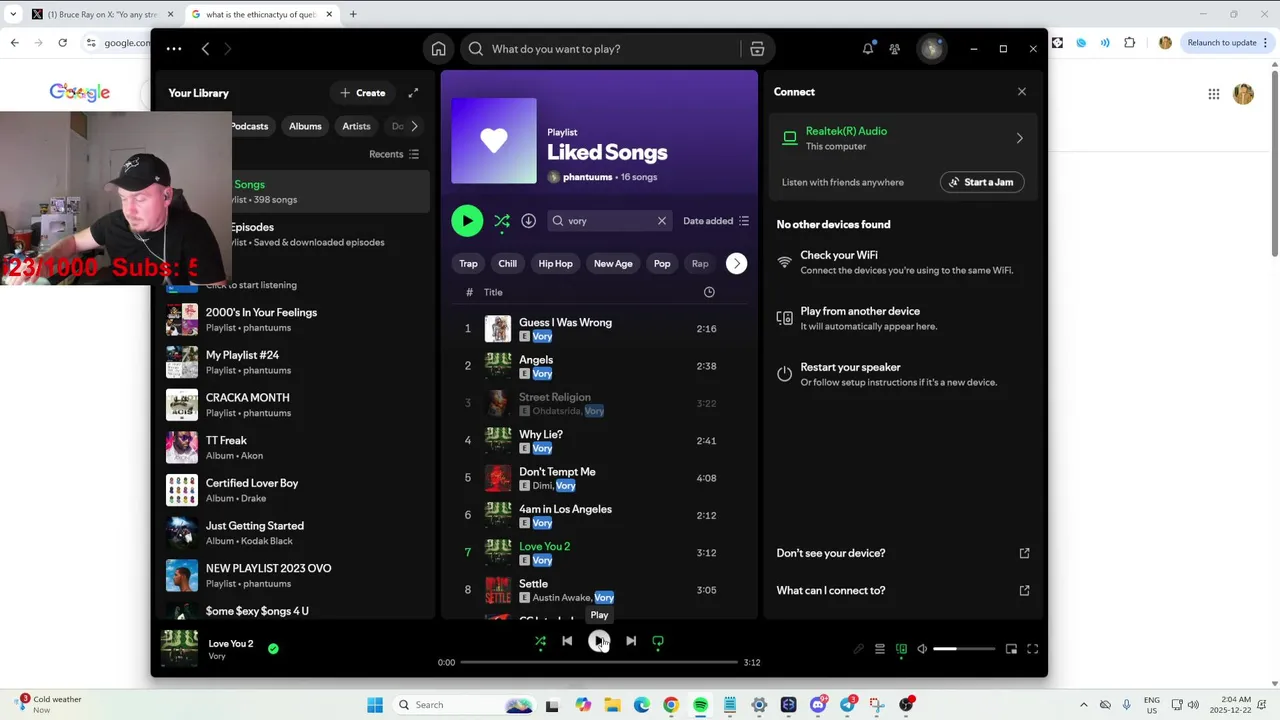The width and height of the screenshot is (1280, 720).
Task: Toggle the New Age genre filter chip
Action: [x=613, y=264]
